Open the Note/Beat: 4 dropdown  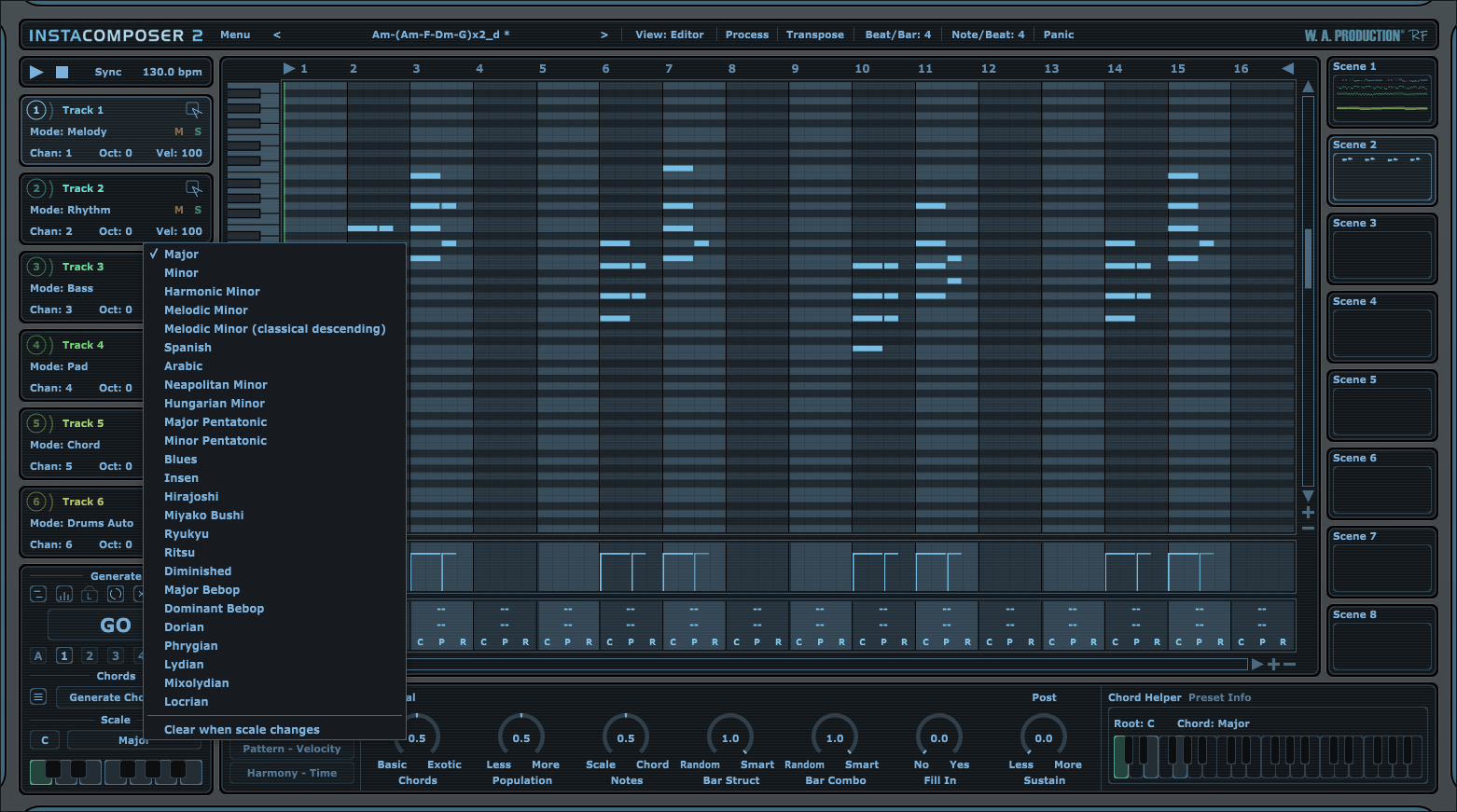coord(988,34)
